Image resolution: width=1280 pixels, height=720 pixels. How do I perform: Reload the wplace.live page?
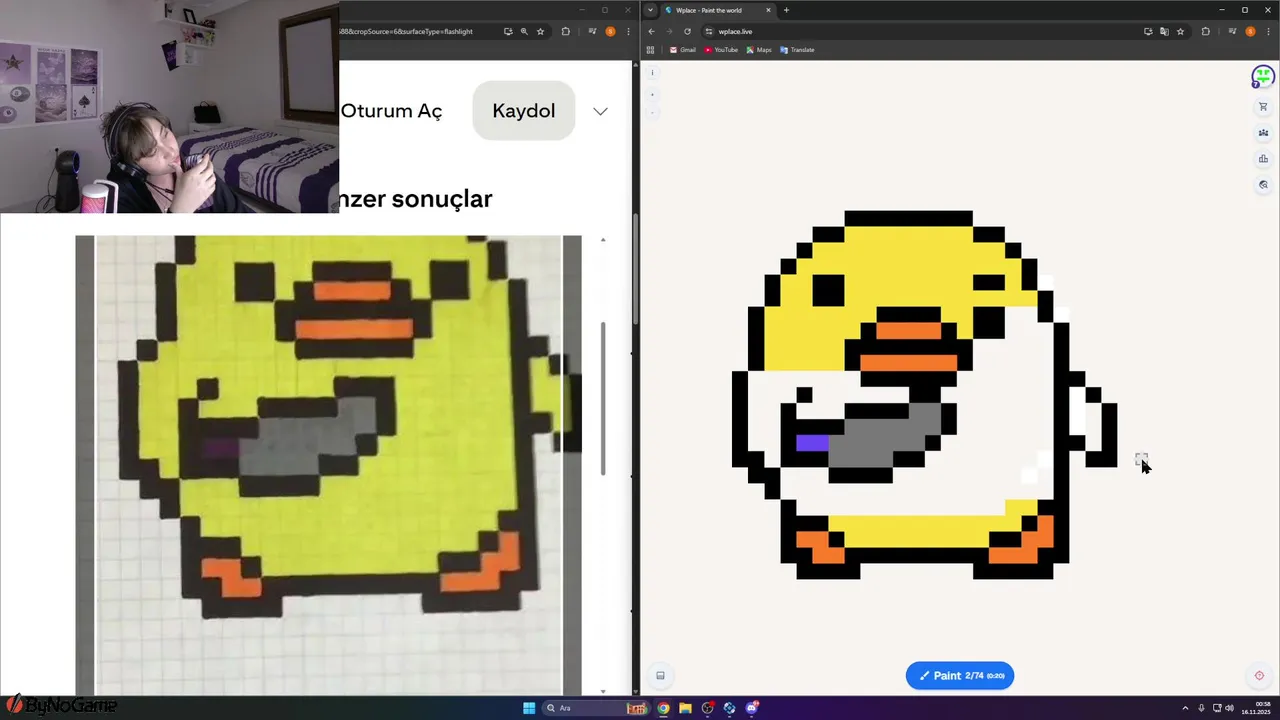click(687, 31)
